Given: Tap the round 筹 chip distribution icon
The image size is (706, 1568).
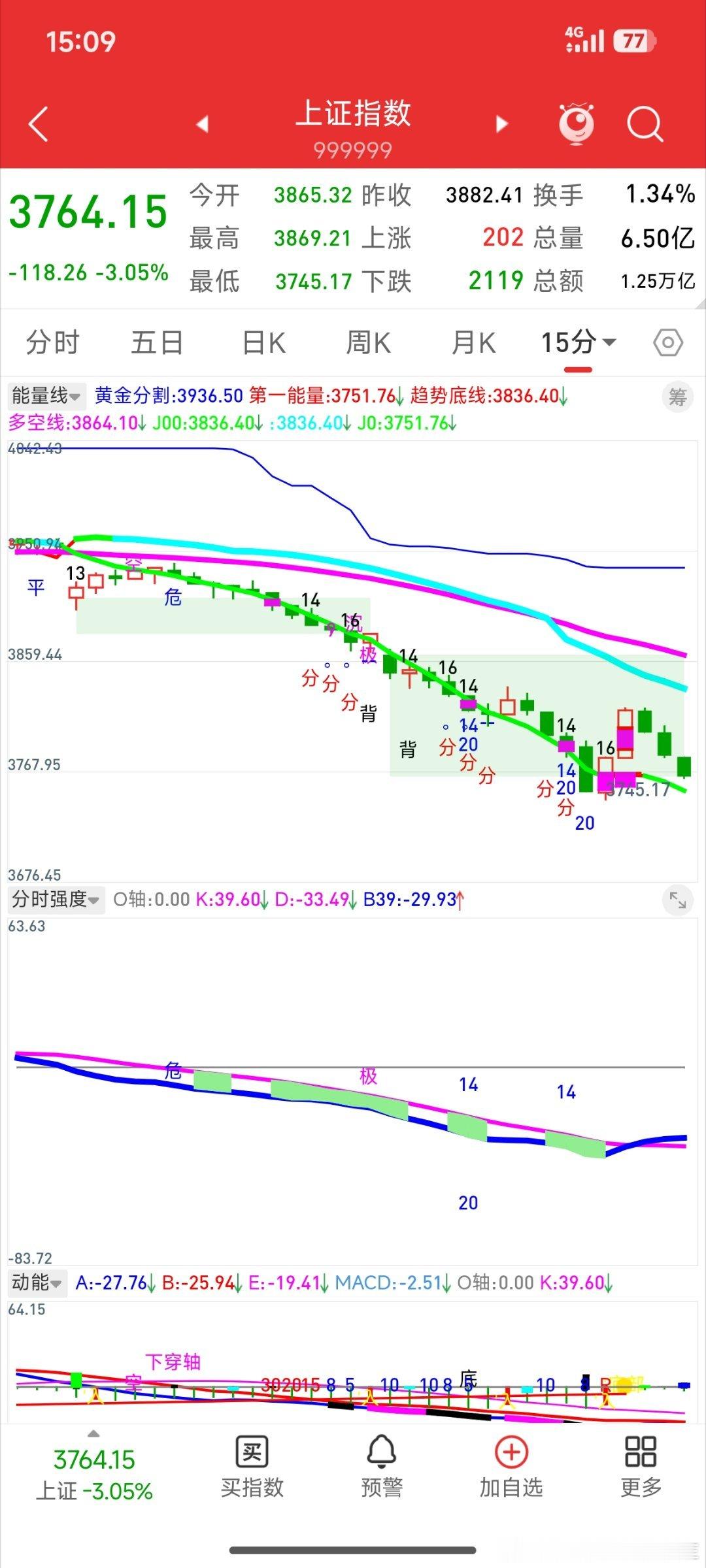Looking at the screenshot, I should pyautogui.click(x=678, y=397).
